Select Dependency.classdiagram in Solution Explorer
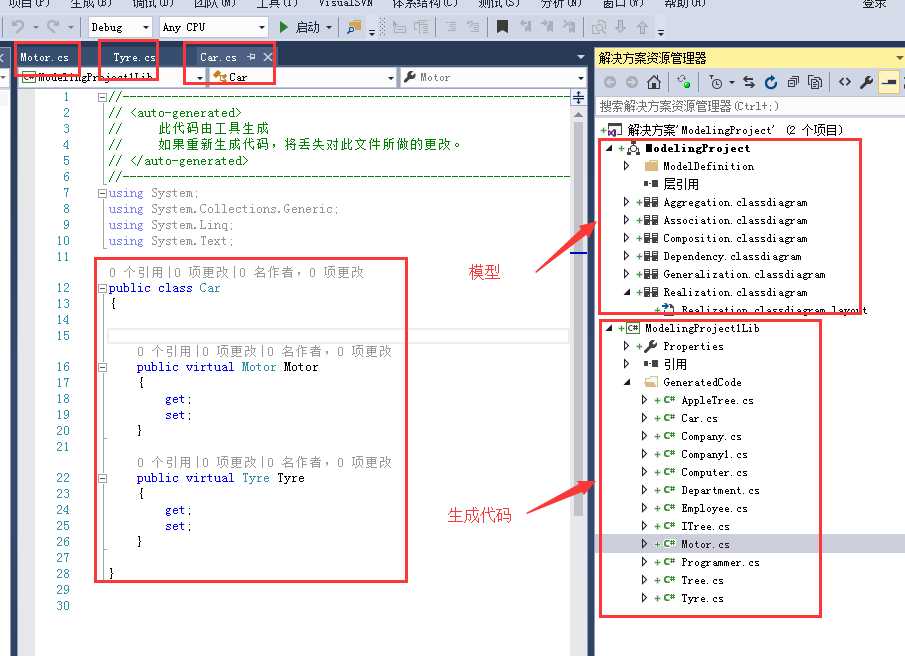Image resolution: width=905 pixels, height=656 pixels. pos(732,256)
